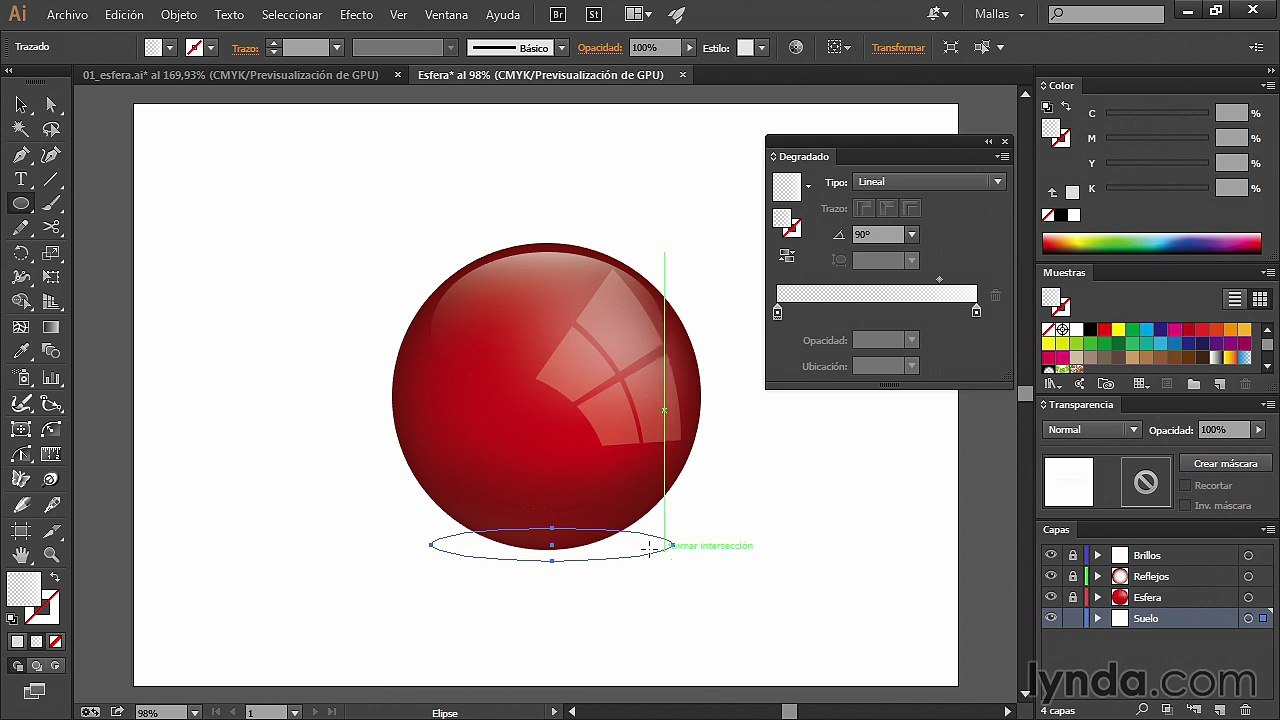
Task: Unlock the Reflejos layer
Action: (1072, 576)
